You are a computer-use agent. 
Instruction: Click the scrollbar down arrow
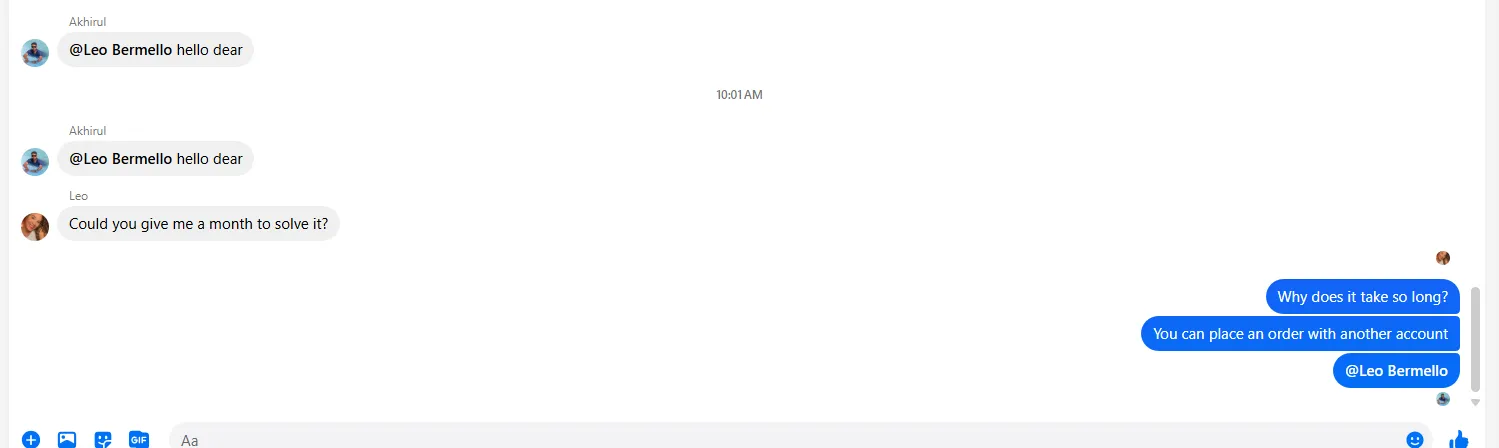[1475, 402]
